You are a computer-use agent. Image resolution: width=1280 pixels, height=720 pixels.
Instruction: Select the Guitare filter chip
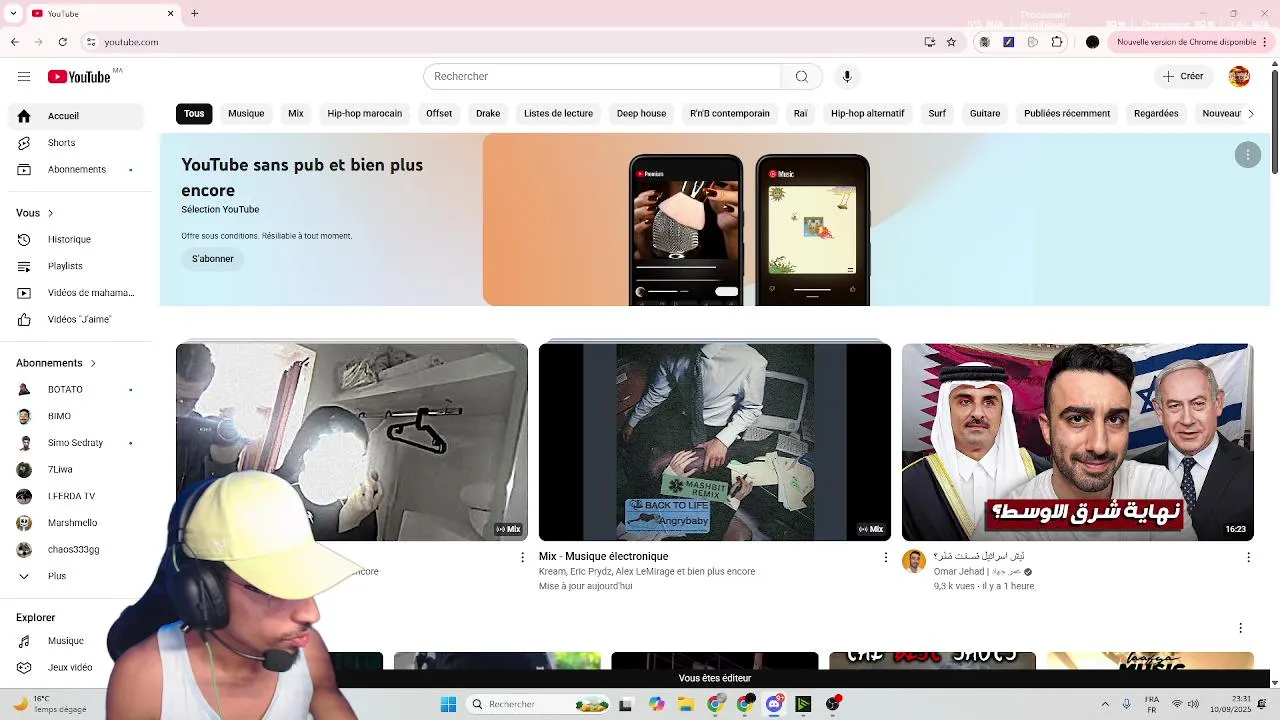pos(985,114)
